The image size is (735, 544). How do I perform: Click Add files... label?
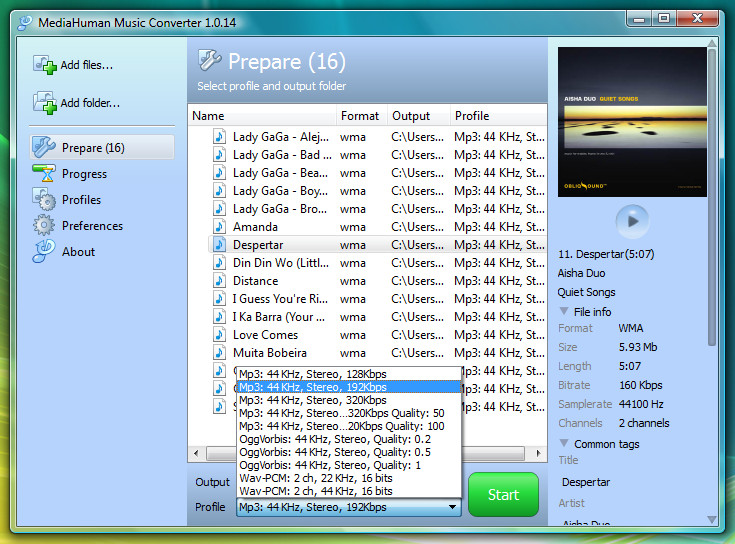tap(87, 65)
